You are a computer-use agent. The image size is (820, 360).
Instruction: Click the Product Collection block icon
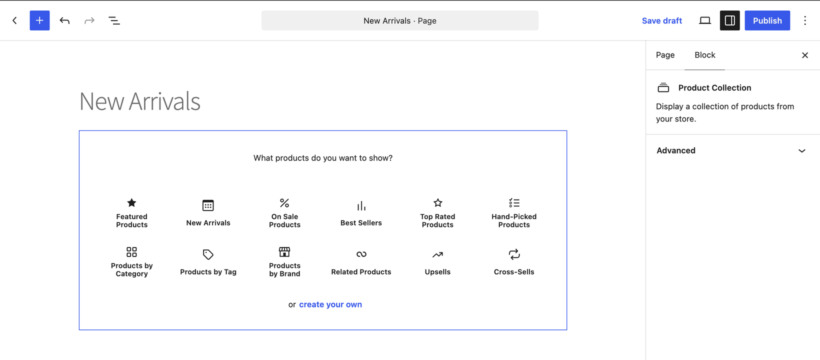click(663, 88)
